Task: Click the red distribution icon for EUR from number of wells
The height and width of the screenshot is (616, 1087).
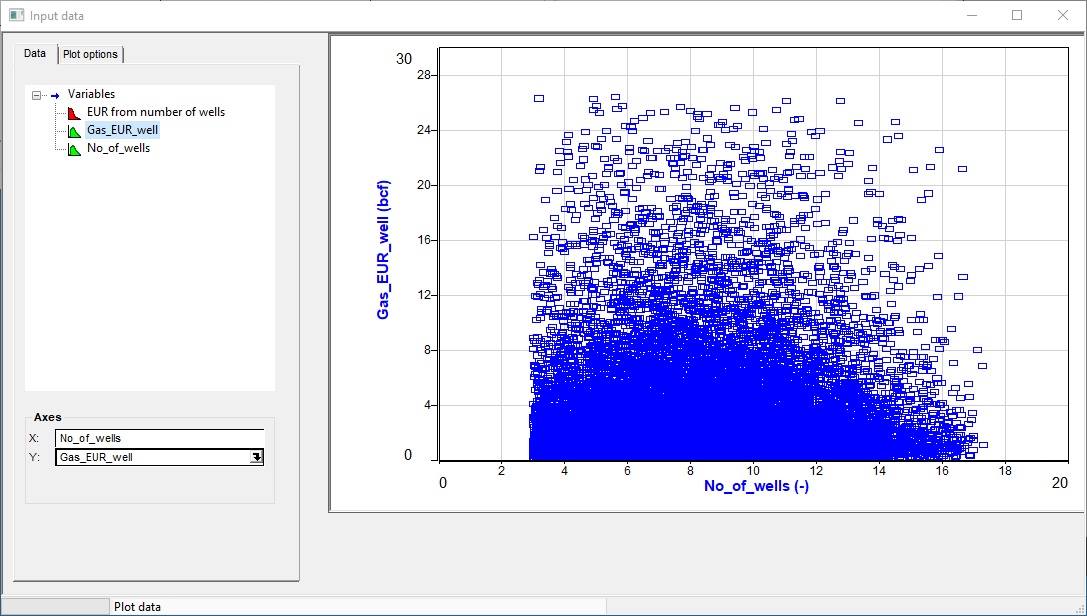Action: 75,112
